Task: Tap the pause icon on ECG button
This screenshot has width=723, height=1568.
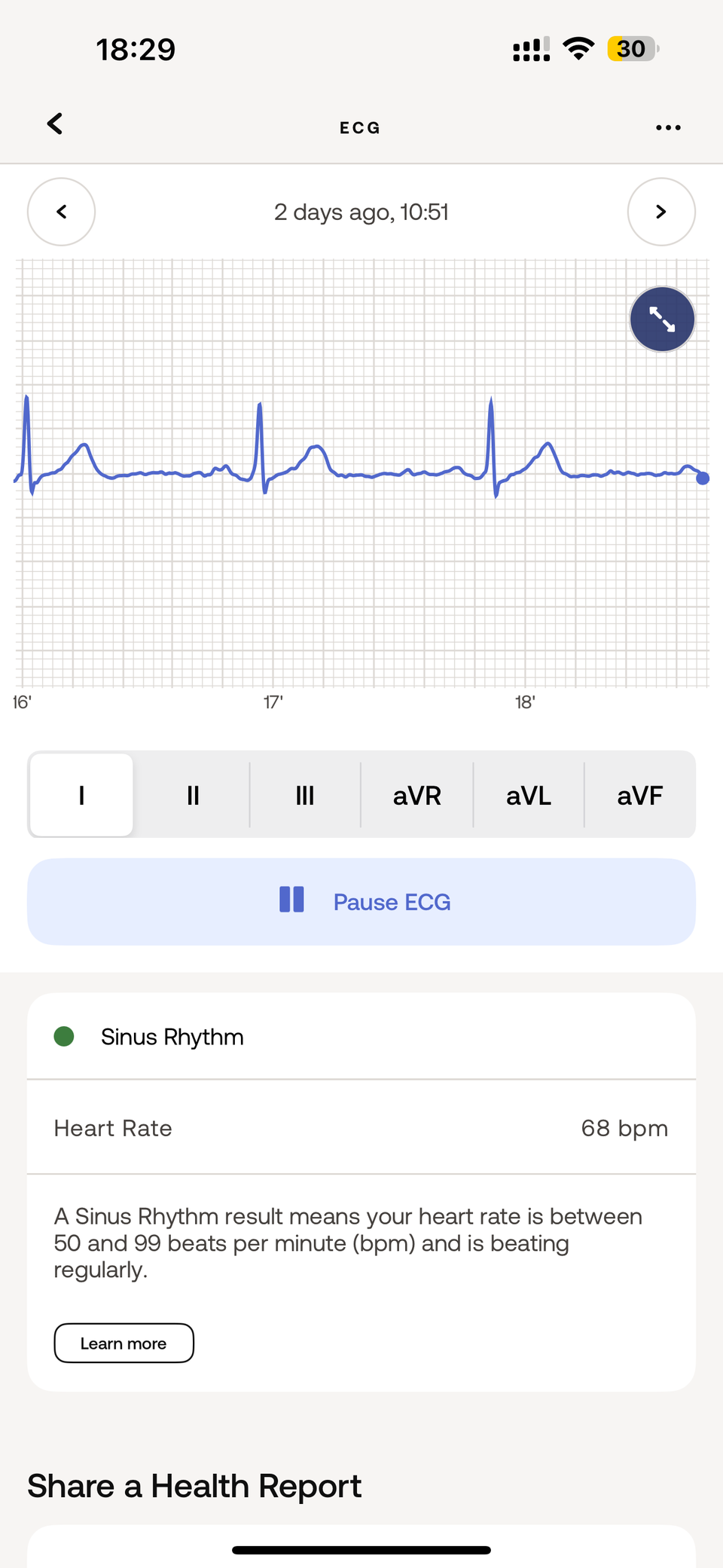Action: 291,900
